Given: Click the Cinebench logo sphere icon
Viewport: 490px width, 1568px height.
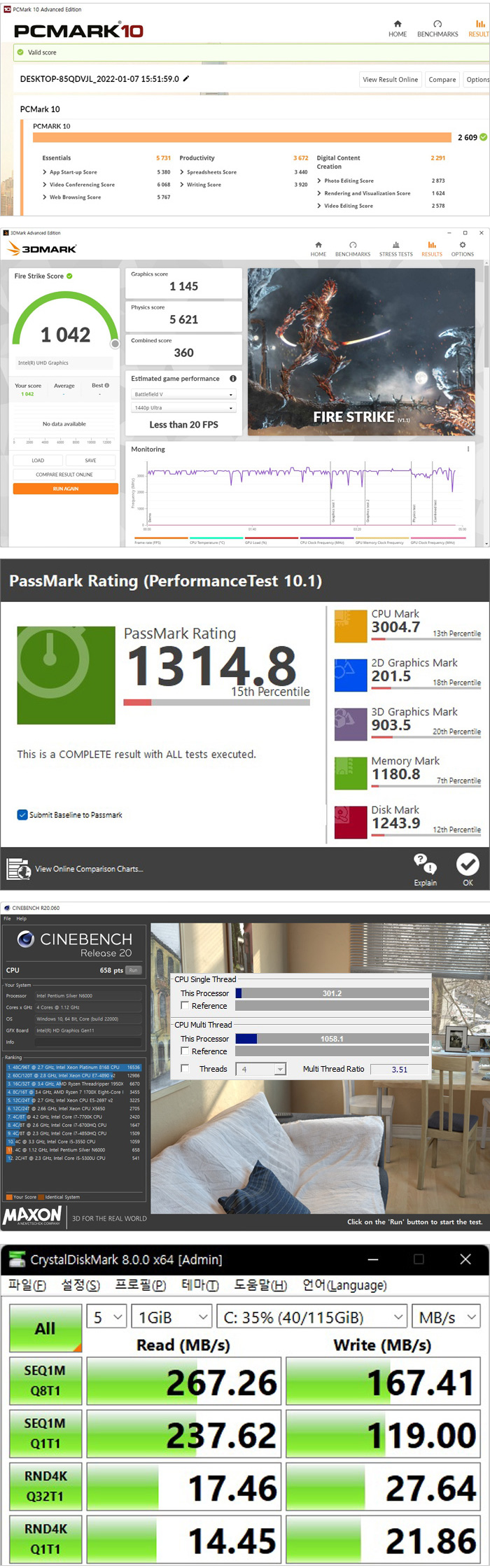Looking at the screenshot, I should (x=26, y=939).
